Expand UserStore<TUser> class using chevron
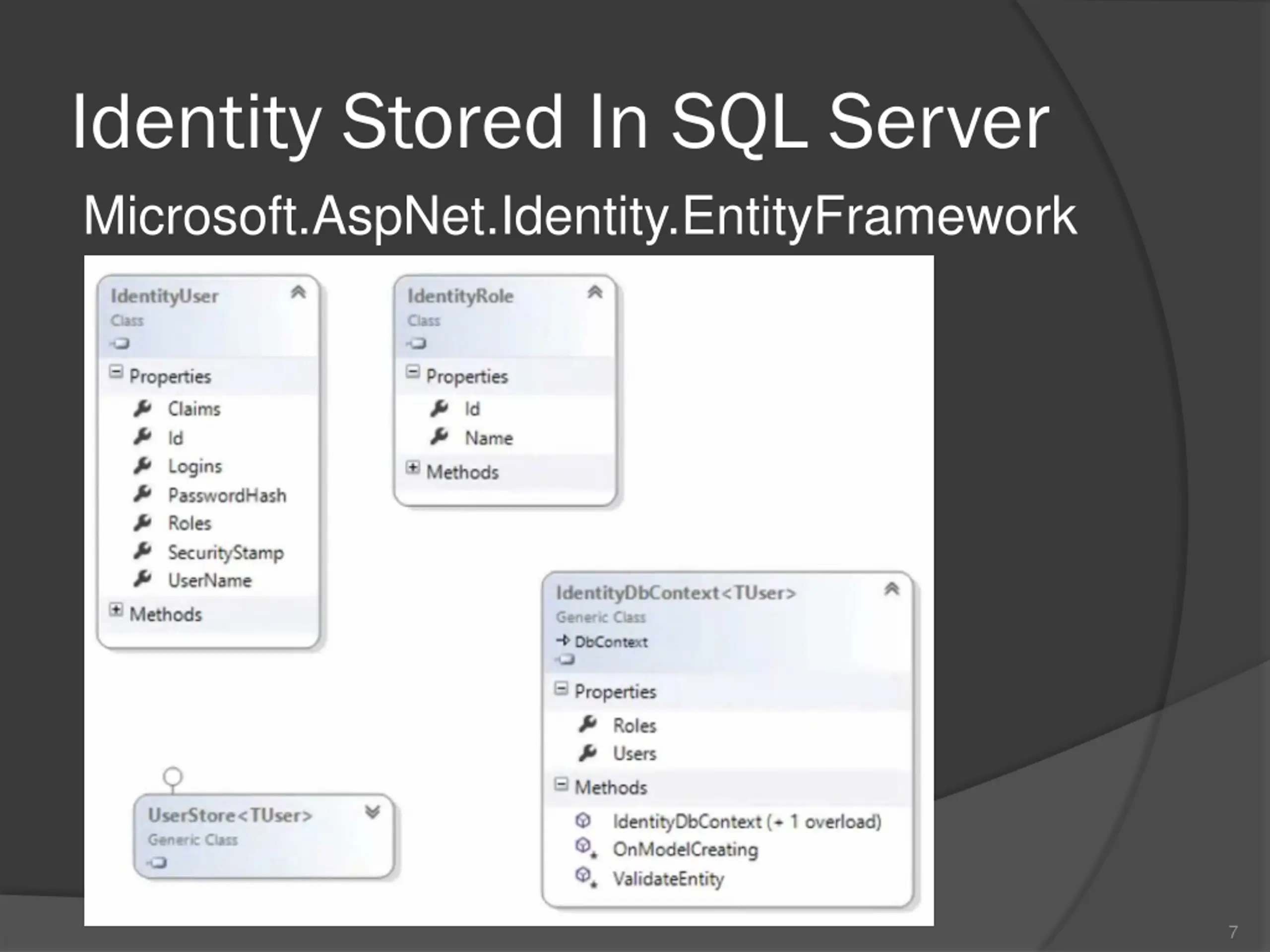The width and height of the screenshot is (1270, 952). 373,811
